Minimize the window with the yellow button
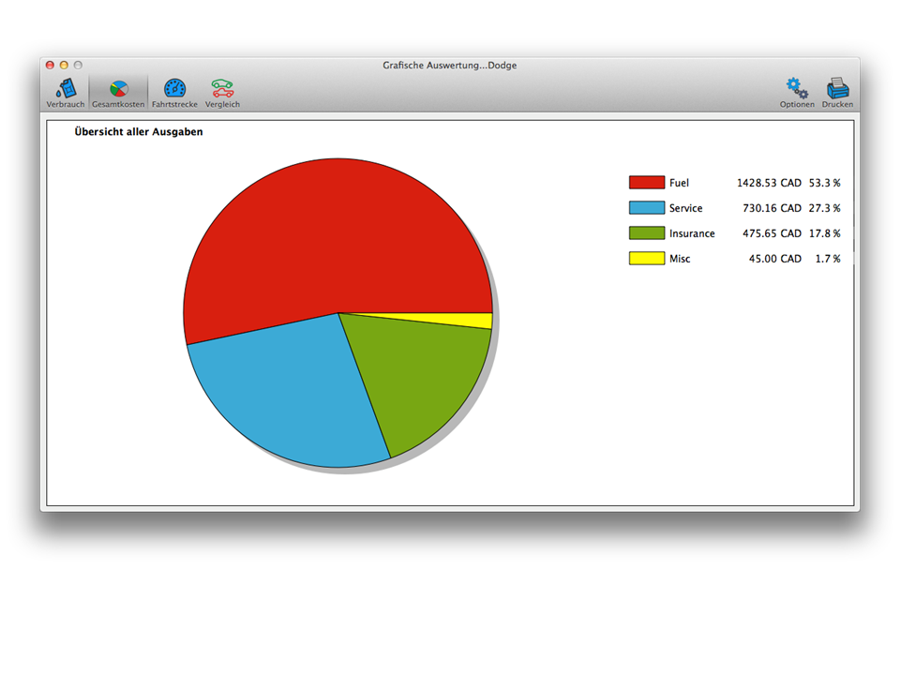Screen dimensions: 900x675 click(64, 65)
